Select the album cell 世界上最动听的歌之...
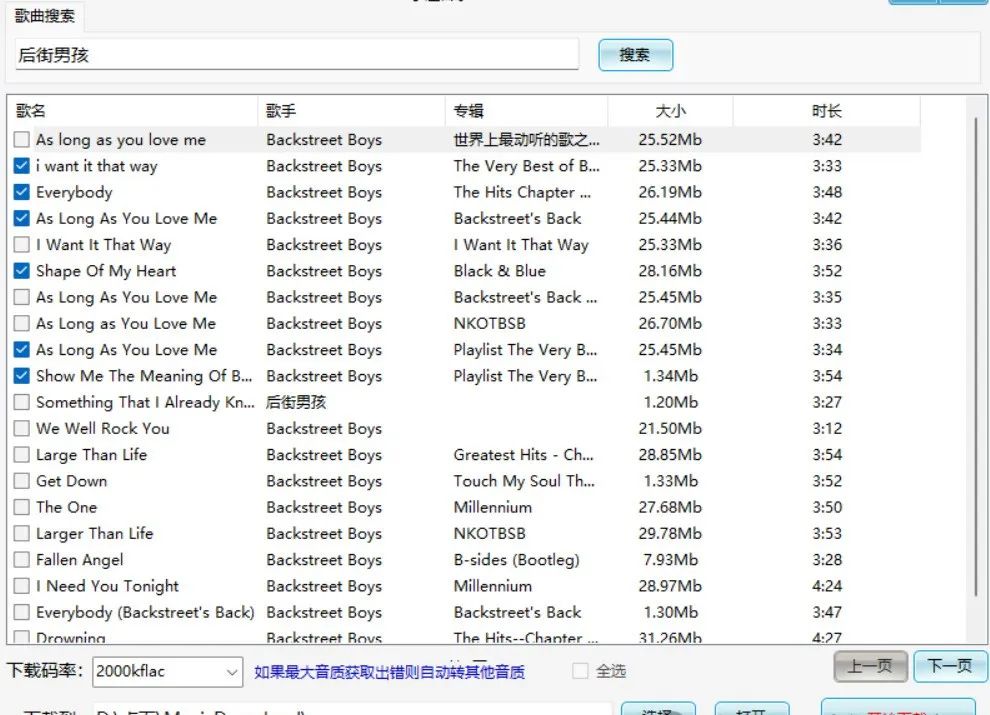Viewport: 990px width, 715px height. click(x=527, y=140)
